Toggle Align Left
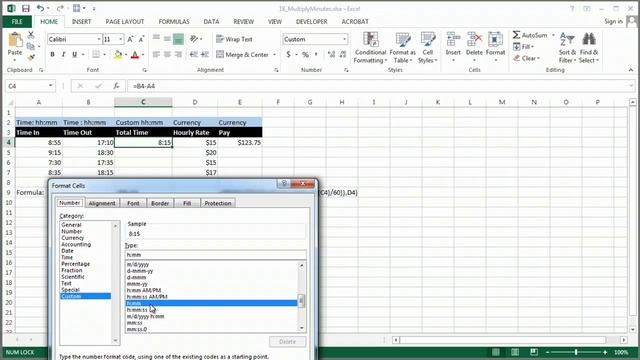This screenshot has height=360, width=640. 156,54
